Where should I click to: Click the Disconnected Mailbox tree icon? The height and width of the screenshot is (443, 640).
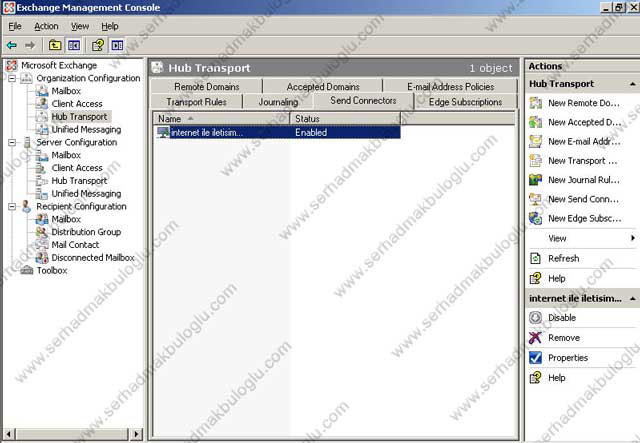point(42,258)
